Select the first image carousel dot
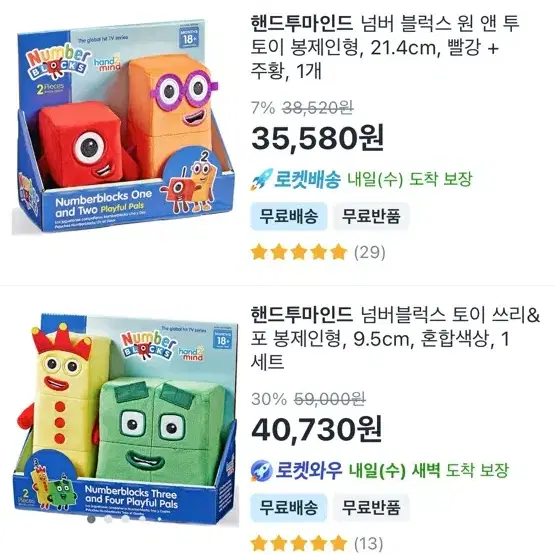 pyautogui.click(x=91, y=519)
